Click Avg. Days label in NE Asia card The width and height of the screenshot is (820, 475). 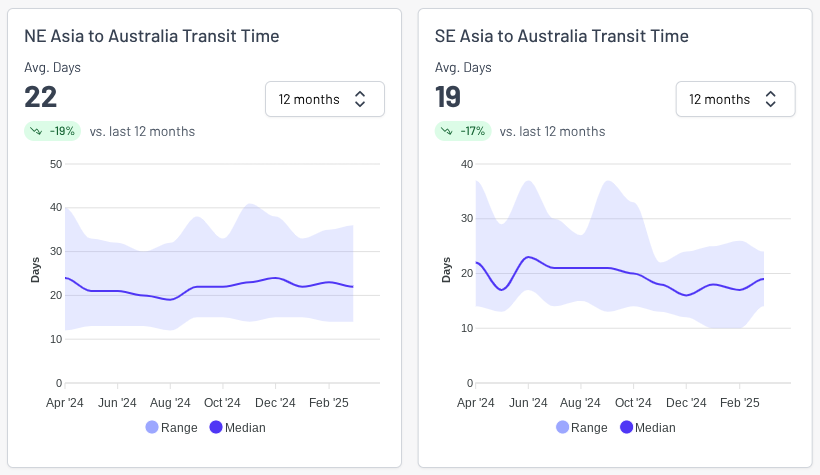tap(52, 67)
